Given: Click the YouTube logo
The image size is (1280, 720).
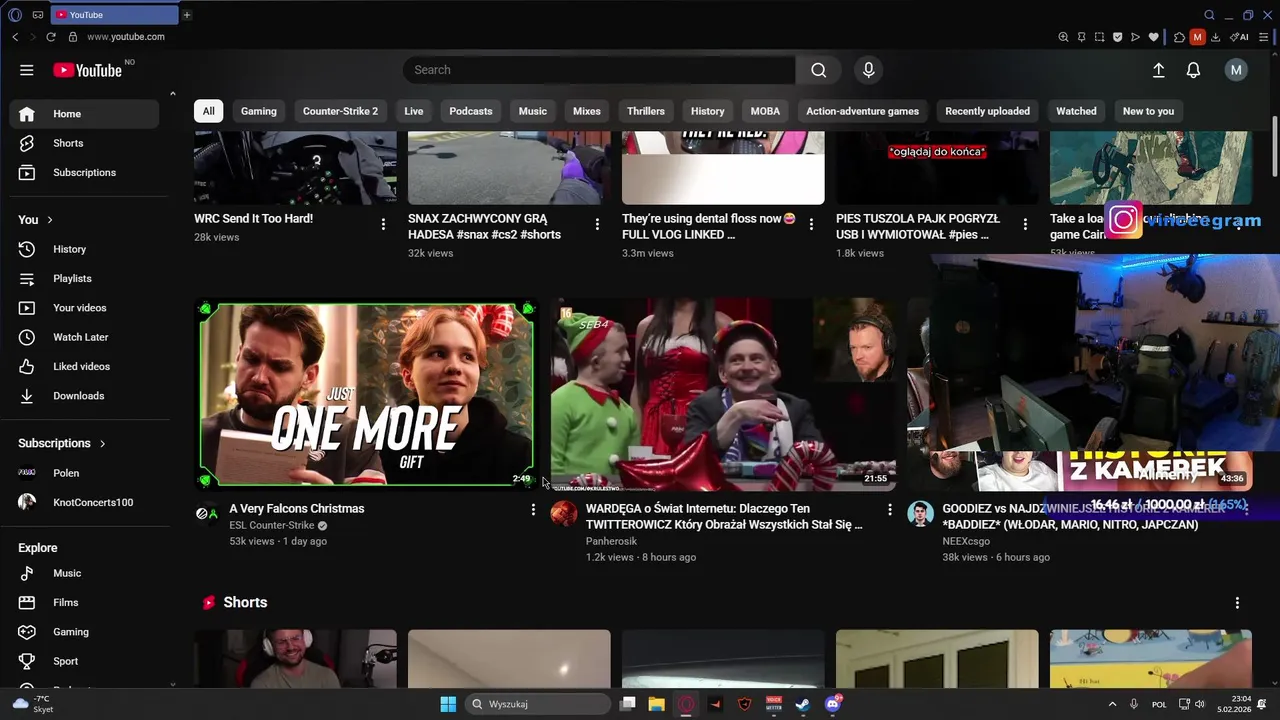Looking at the screenshot, I should pos(88,70).
